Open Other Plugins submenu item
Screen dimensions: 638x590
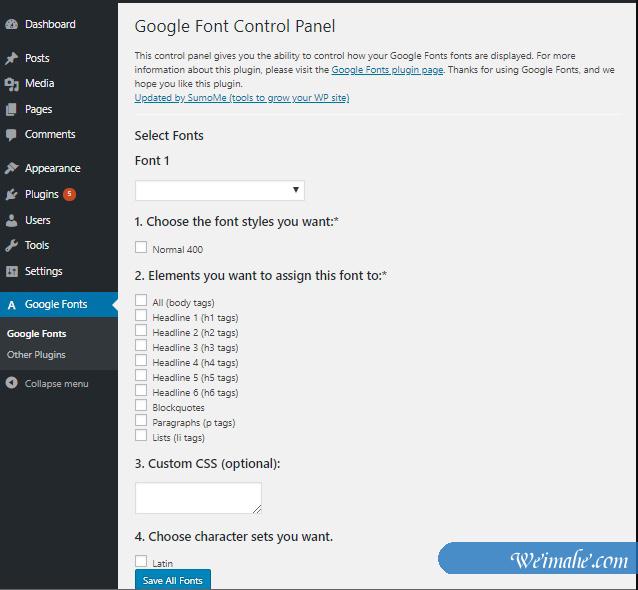36,355
